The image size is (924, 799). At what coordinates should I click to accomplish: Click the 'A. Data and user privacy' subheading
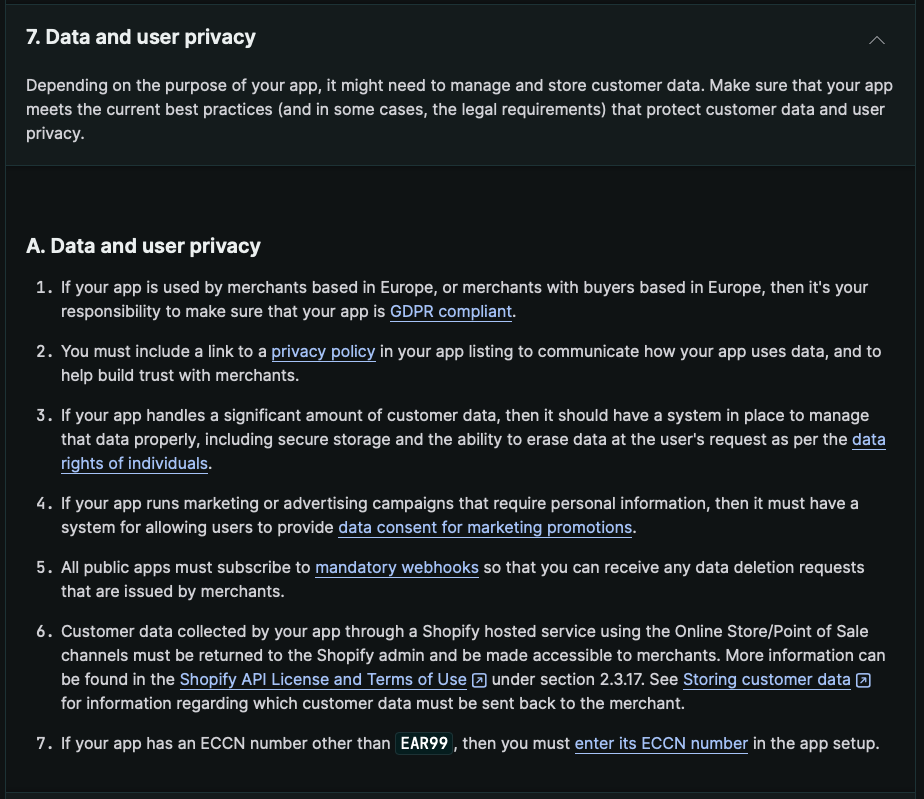[143, 246]
